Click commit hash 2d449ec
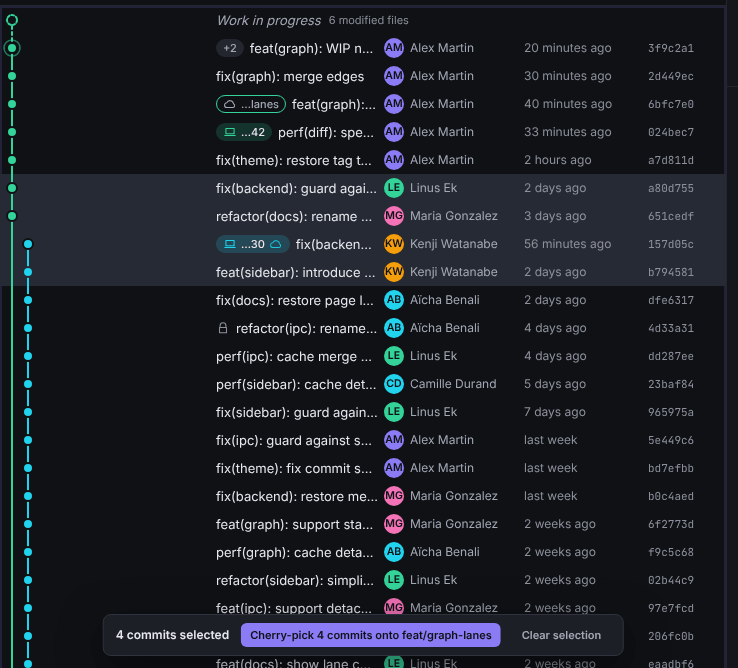Screen dimensions: 738x668 [671, 76]
